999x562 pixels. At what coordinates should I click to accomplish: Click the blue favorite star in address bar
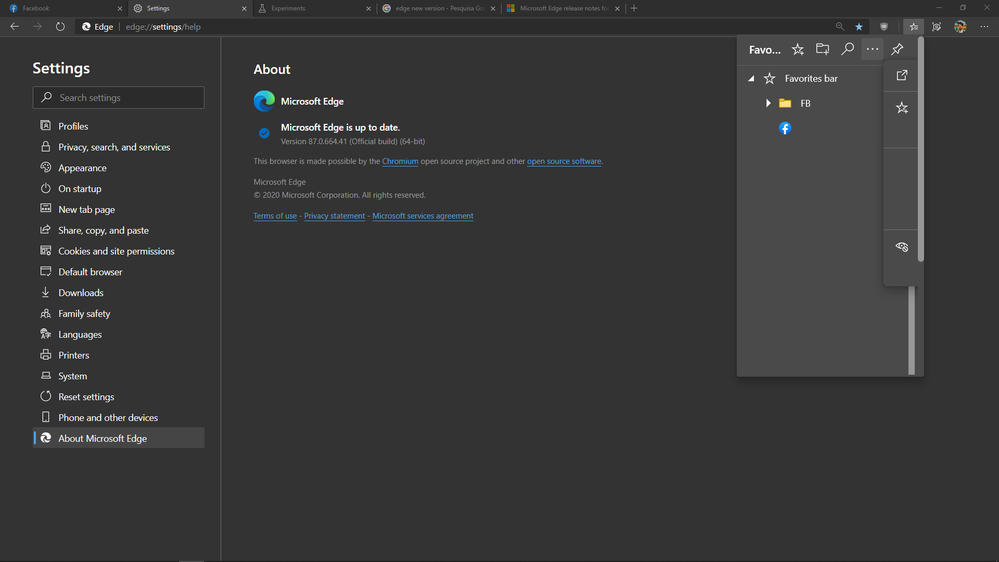click(859, 27)
